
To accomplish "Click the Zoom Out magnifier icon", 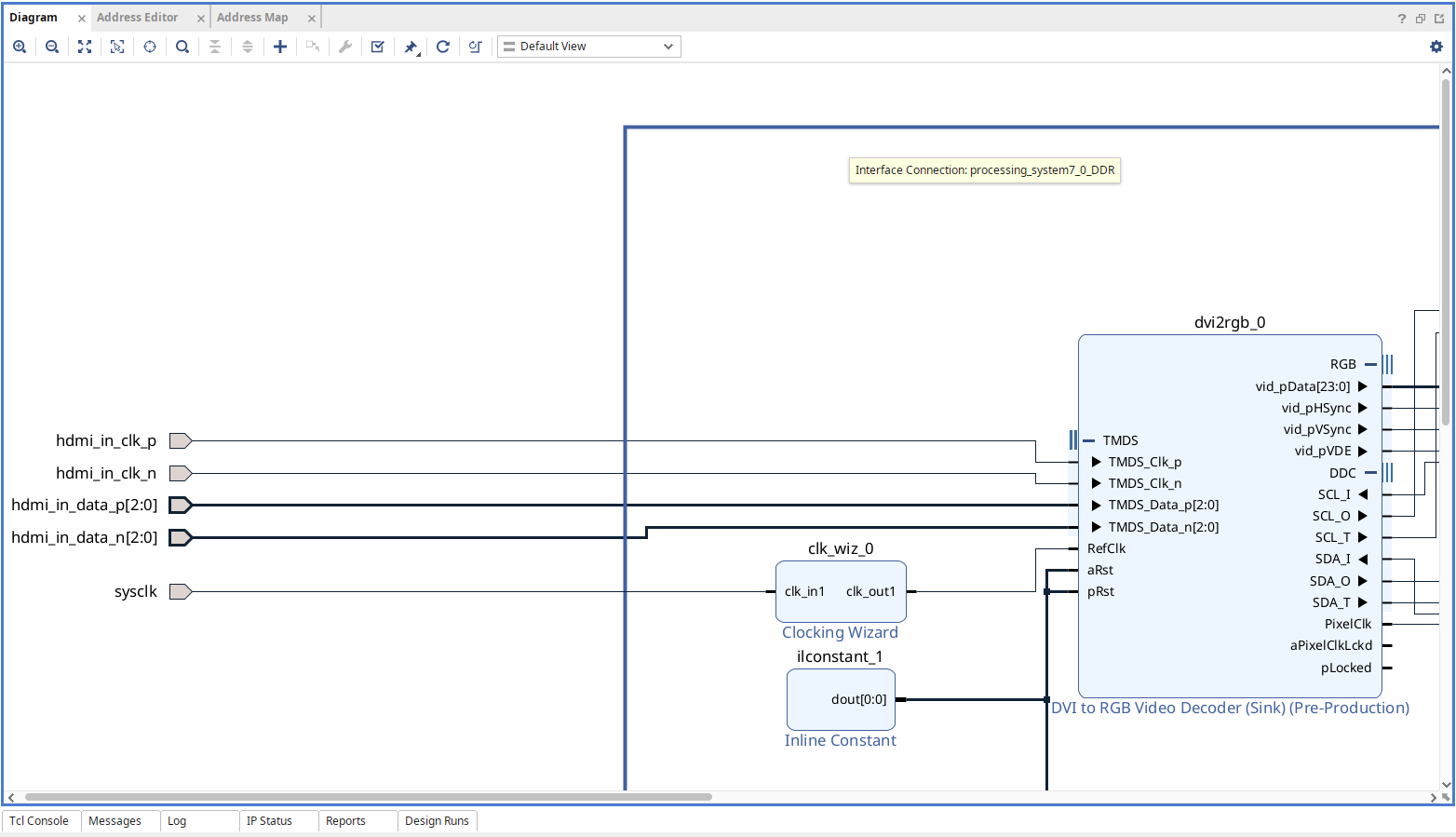I will pyautogui.click(x=52, y=47).
